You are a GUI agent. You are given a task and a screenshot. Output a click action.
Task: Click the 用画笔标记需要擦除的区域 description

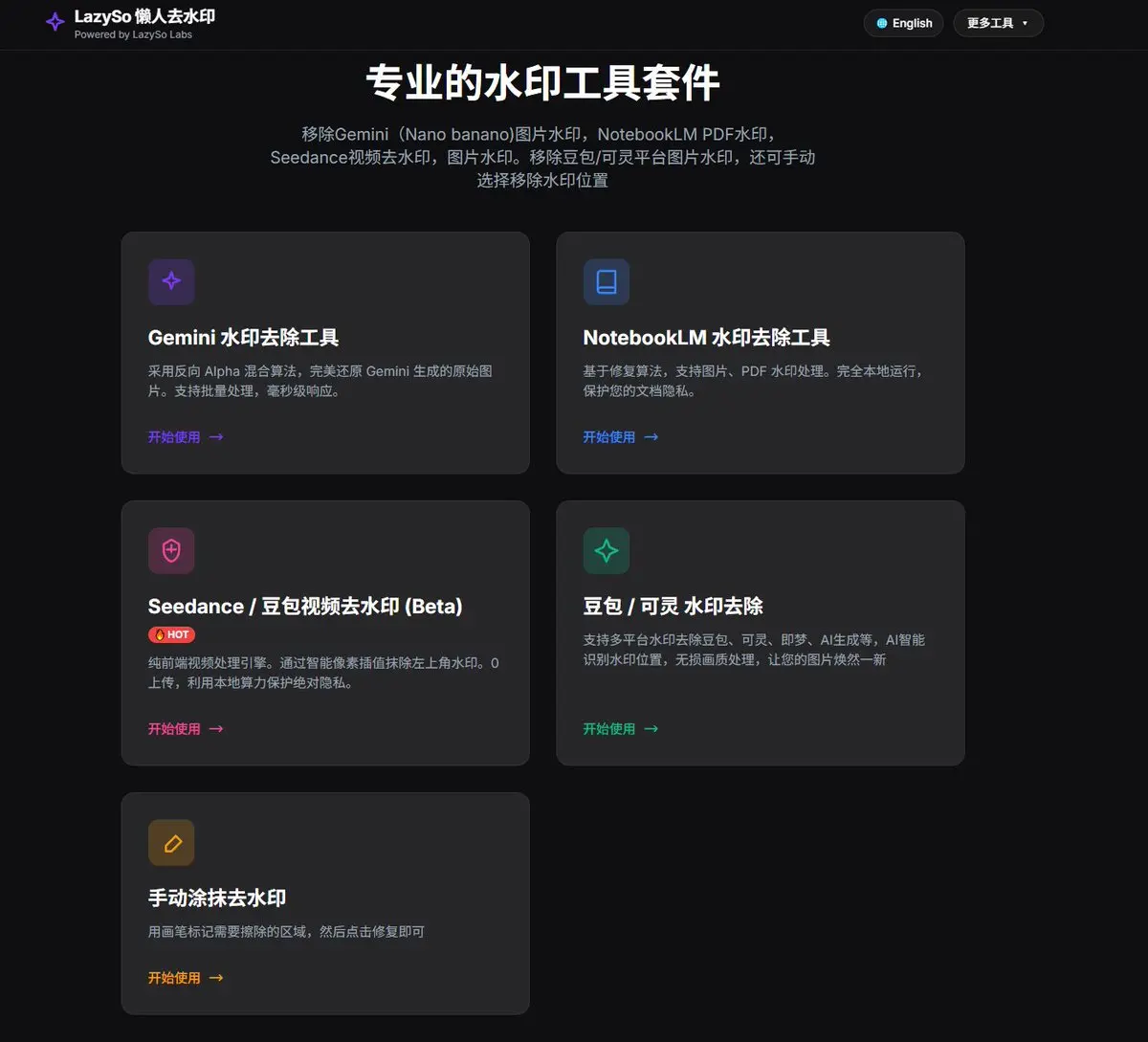(286, 932)
